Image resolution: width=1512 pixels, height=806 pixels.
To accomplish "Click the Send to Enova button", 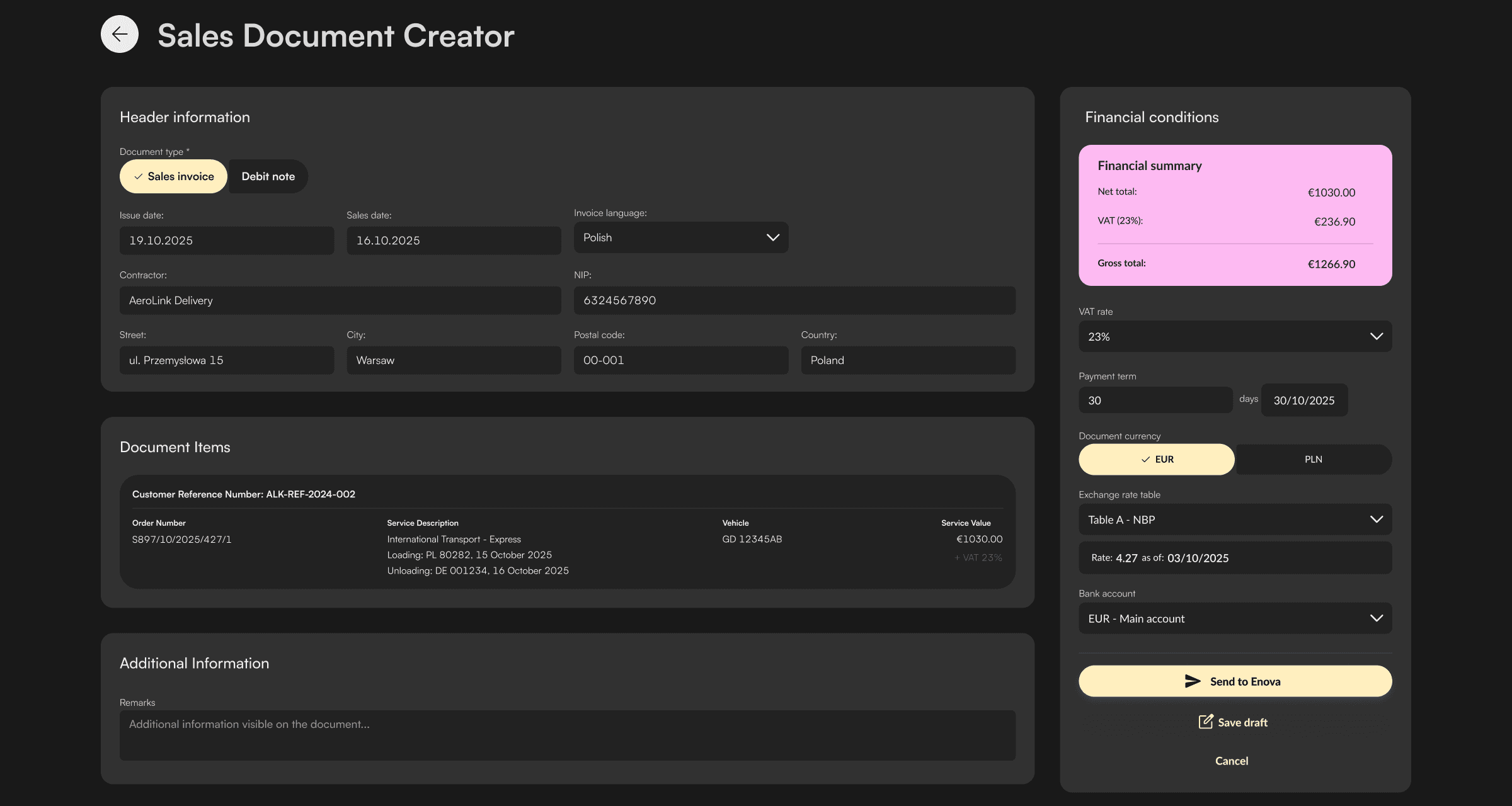I will point(1234,681).
